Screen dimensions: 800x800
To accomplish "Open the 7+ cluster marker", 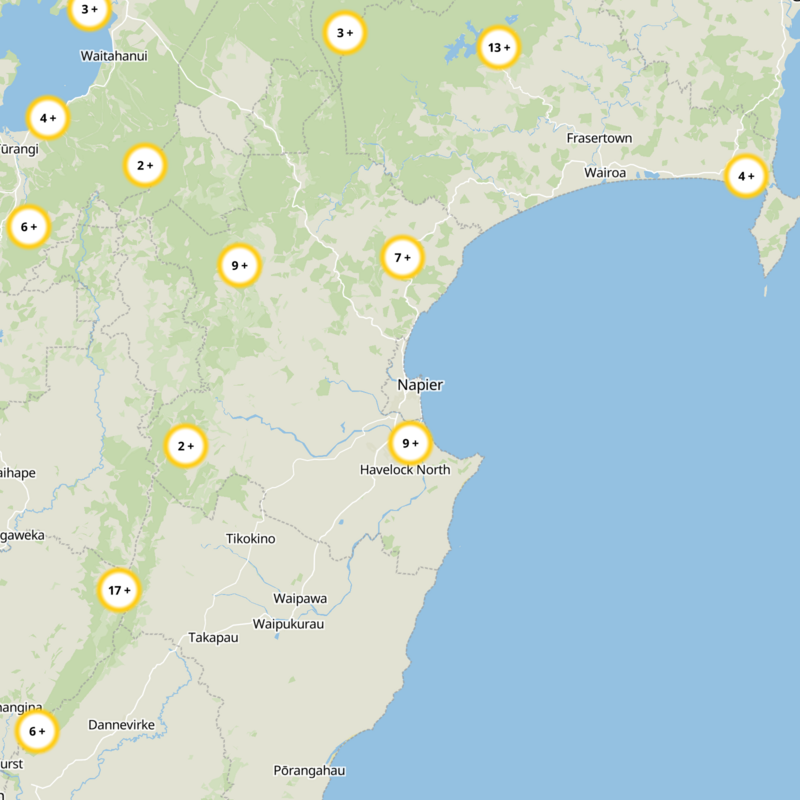I will pyautogui.click(x=403, y=258).
